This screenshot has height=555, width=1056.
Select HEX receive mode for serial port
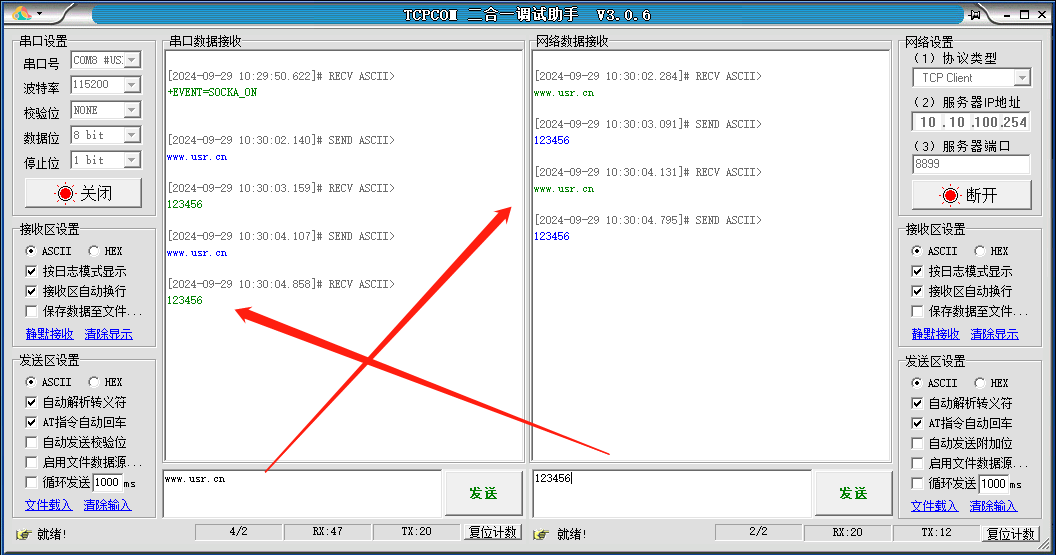click(94, 251)
